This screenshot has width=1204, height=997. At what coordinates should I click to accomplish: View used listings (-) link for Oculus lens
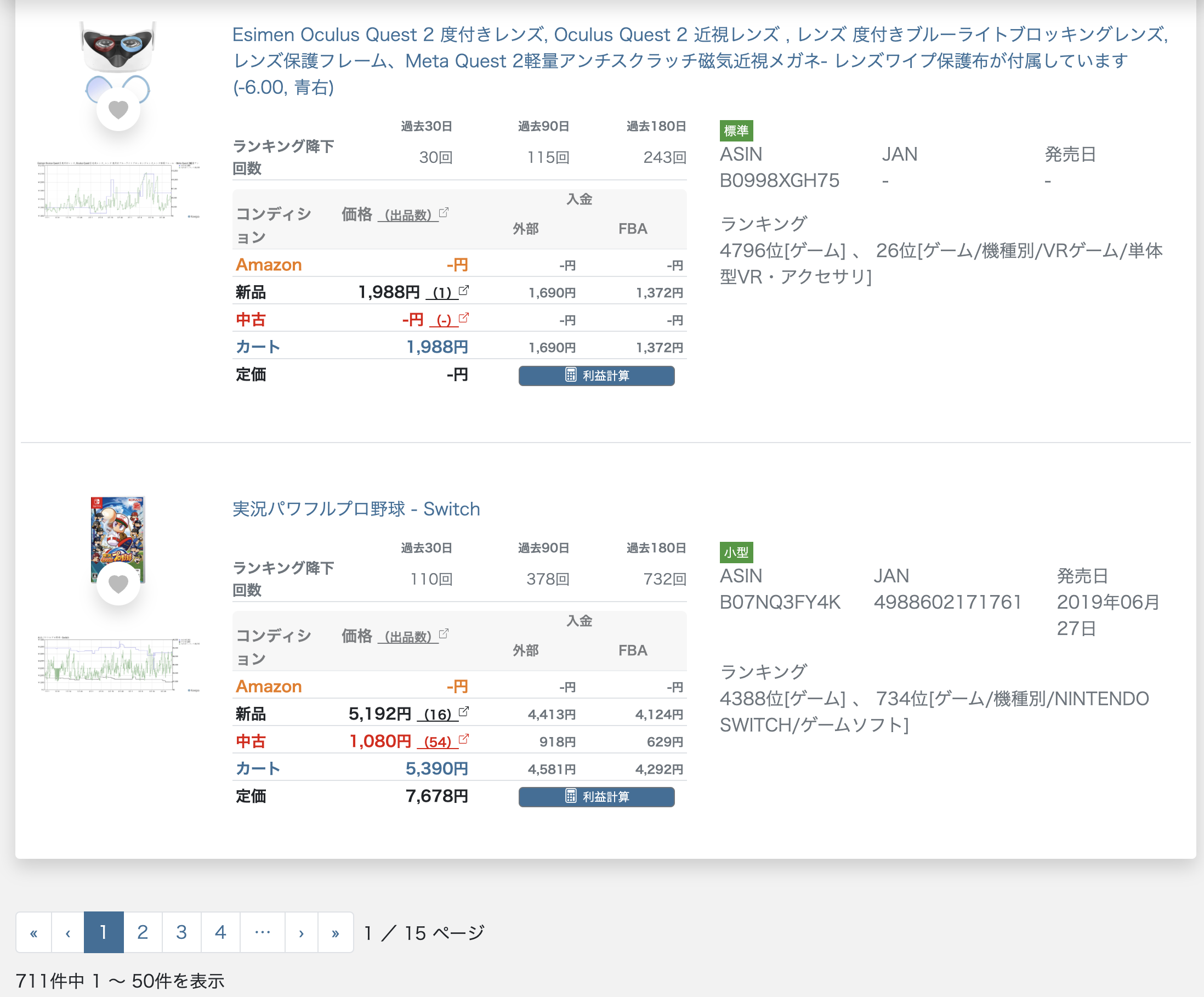click(444, 320)
